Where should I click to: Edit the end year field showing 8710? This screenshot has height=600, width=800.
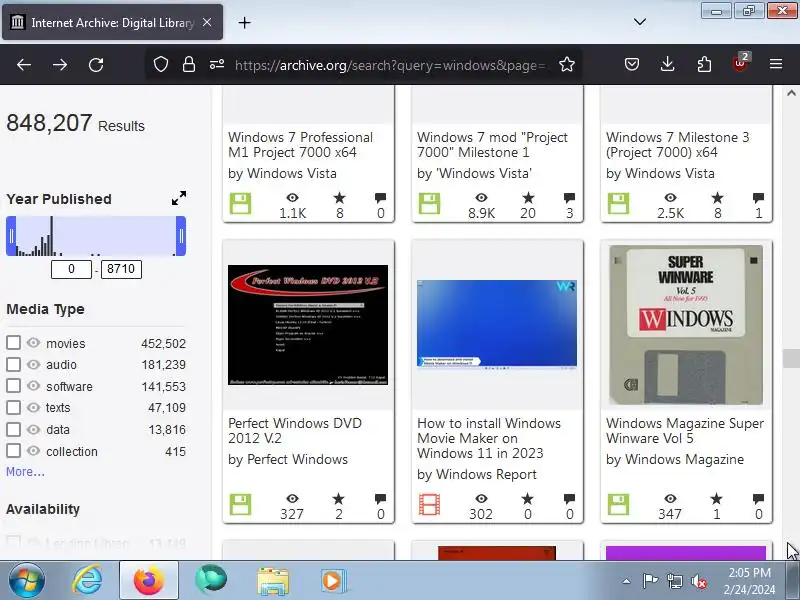(x=121, y=269)
